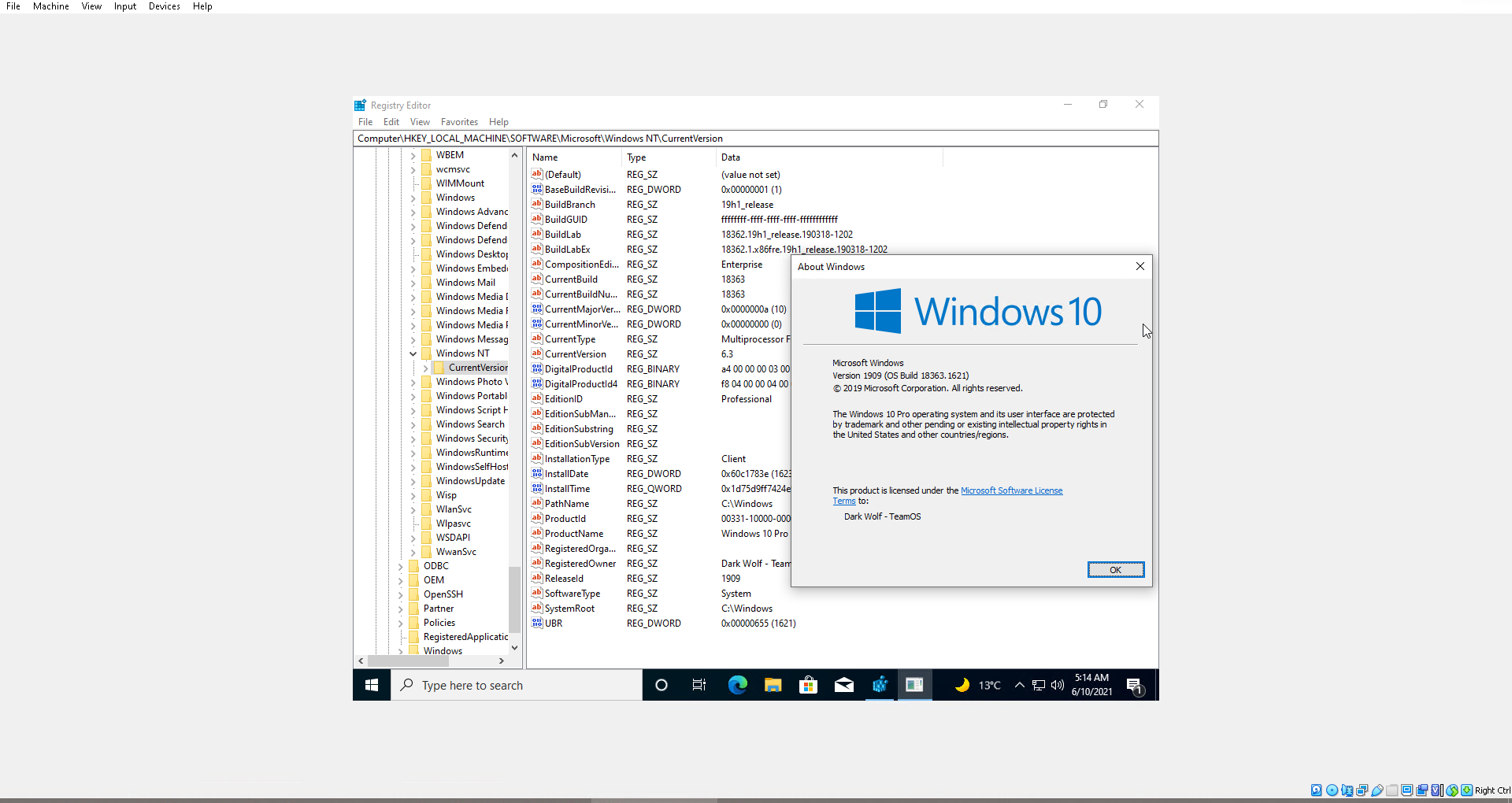Expand the Policies key
This screenshot has width=1512, height=803.
(400, 623)
